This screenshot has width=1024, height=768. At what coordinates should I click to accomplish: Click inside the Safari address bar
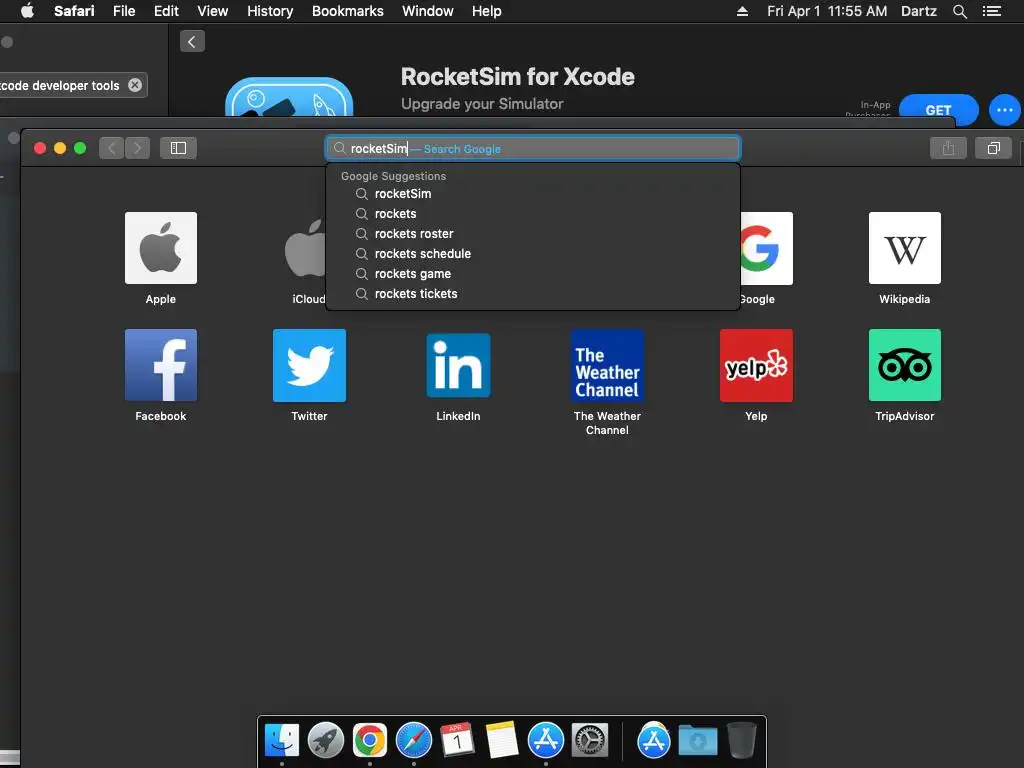533,148
